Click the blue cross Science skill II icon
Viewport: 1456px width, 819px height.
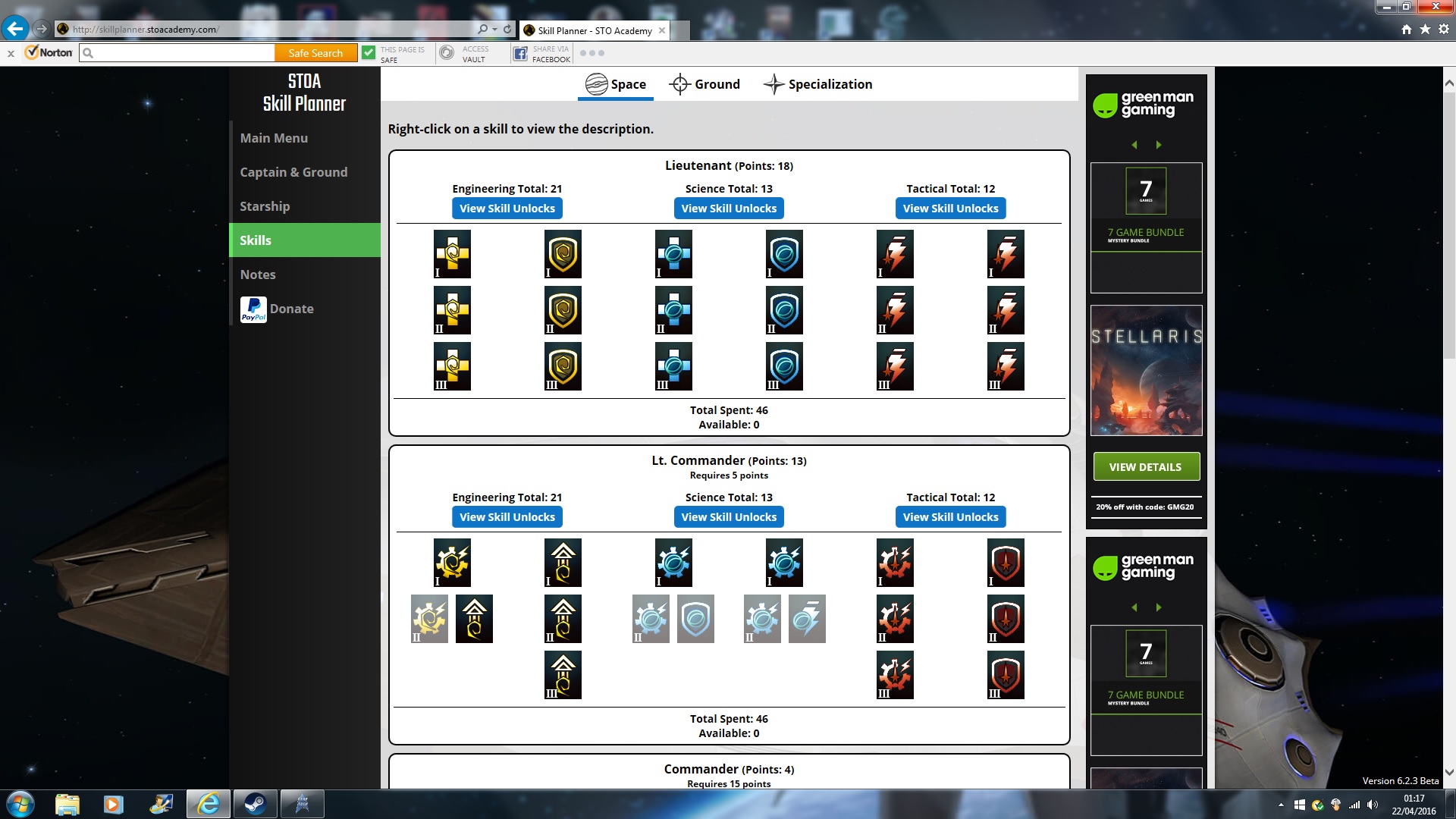pos(673,310)
